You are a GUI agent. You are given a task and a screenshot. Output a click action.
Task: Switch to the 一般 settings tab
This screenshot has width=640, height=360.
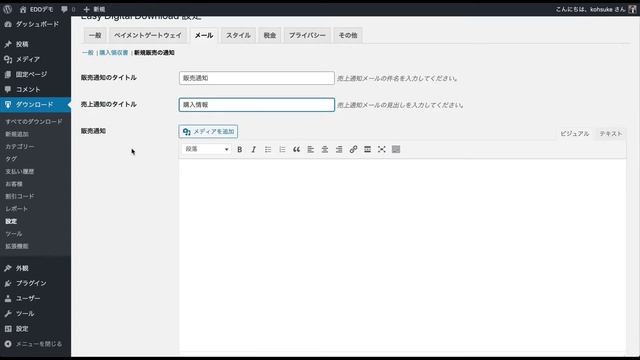pyautogui.click(x=95, y=36)
